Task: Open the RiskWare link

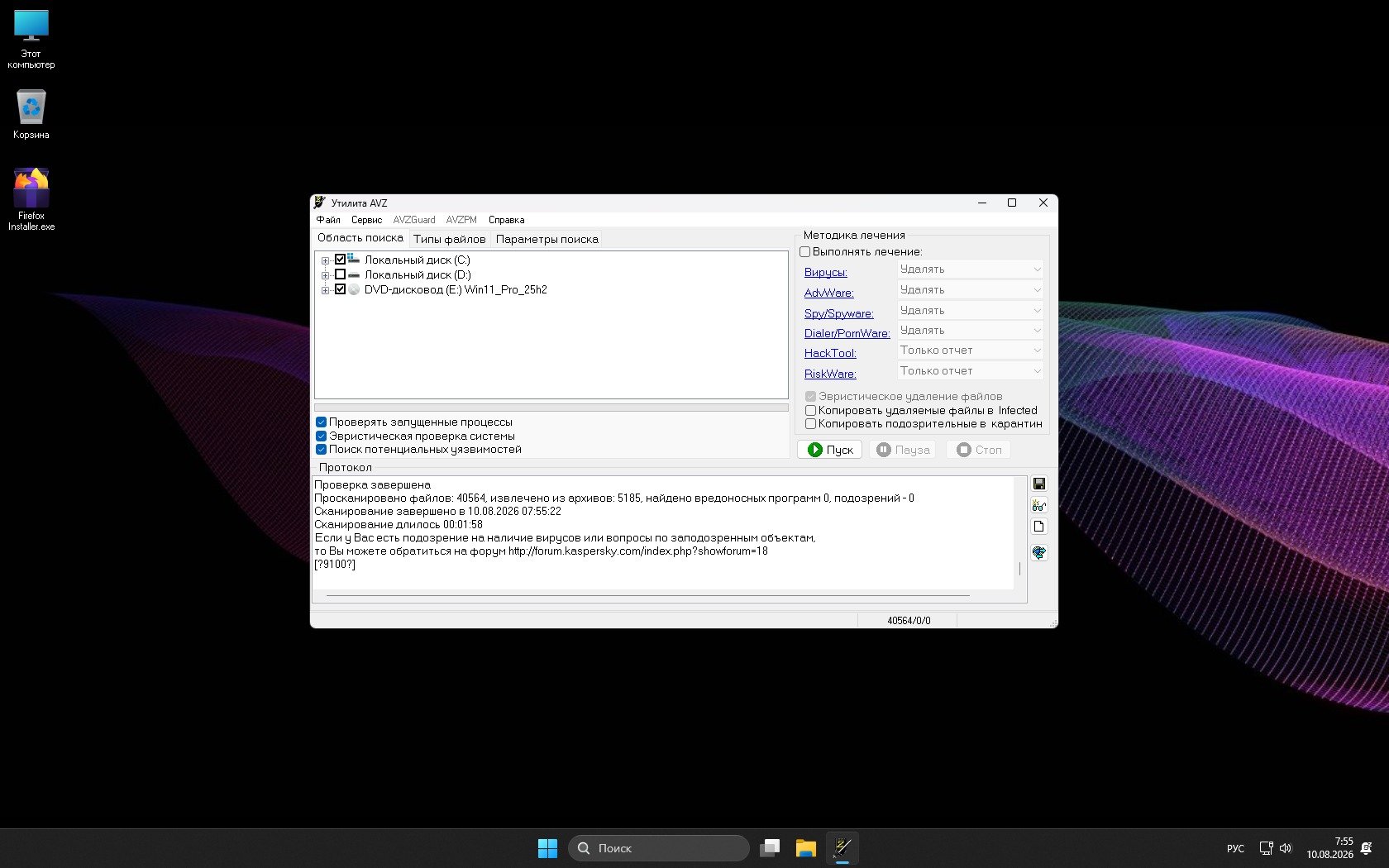Action: click(x=830, y=374)
